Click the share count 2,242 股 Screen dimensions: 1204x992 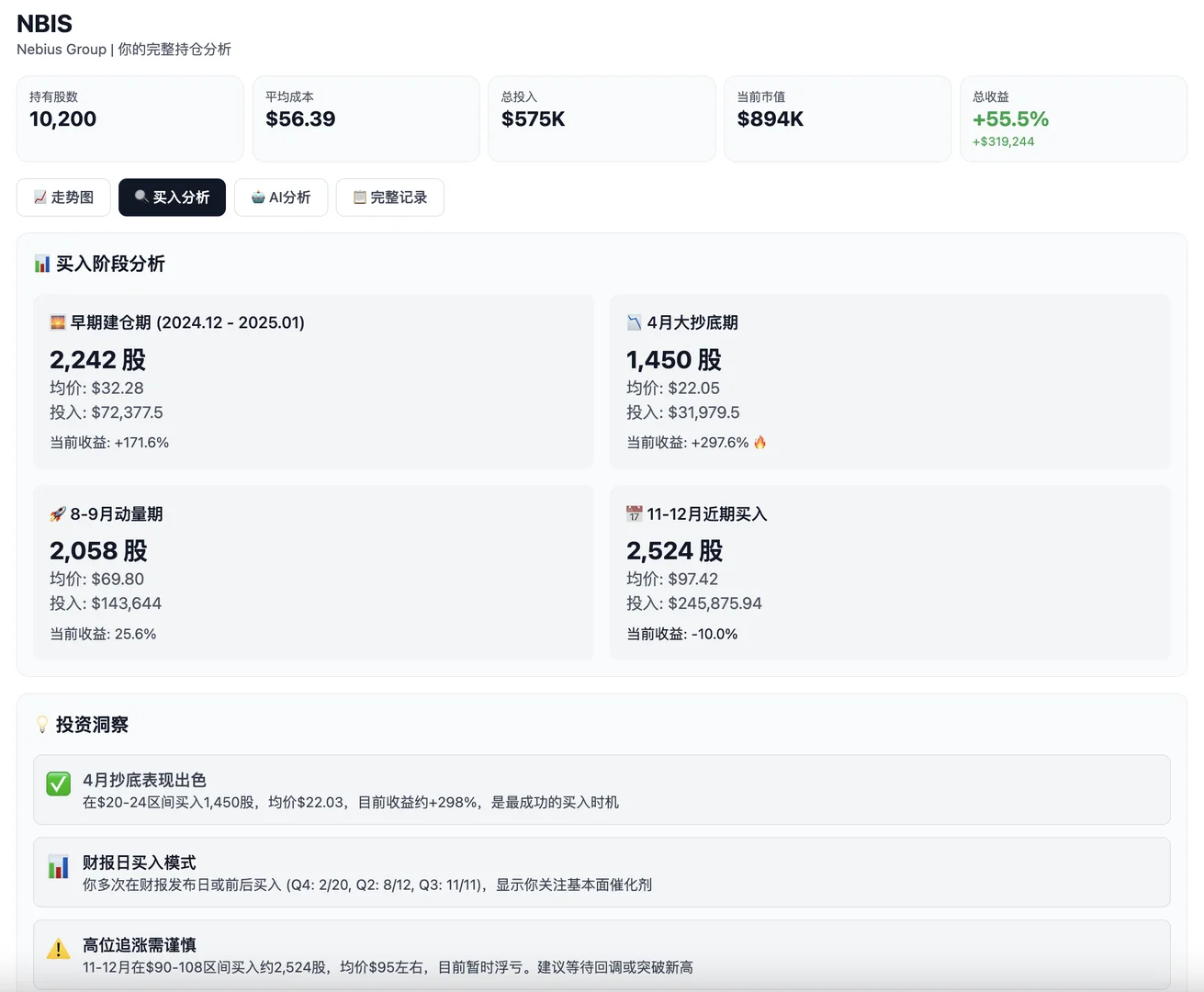click(98, 360)
